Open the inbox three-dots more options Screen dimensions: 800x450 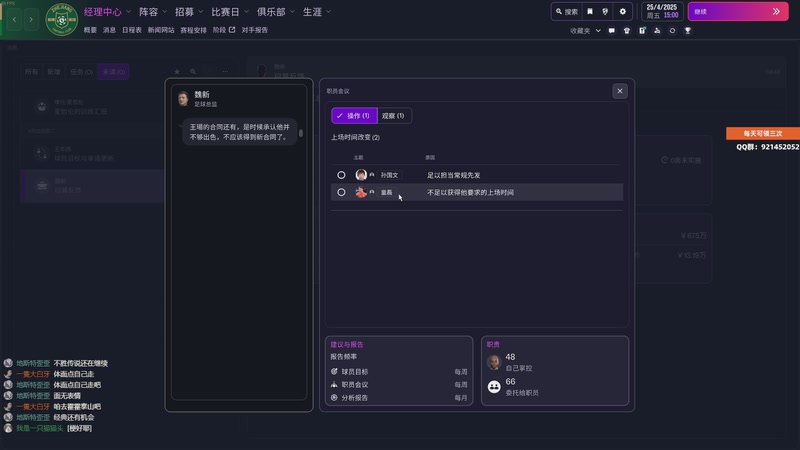225,71
